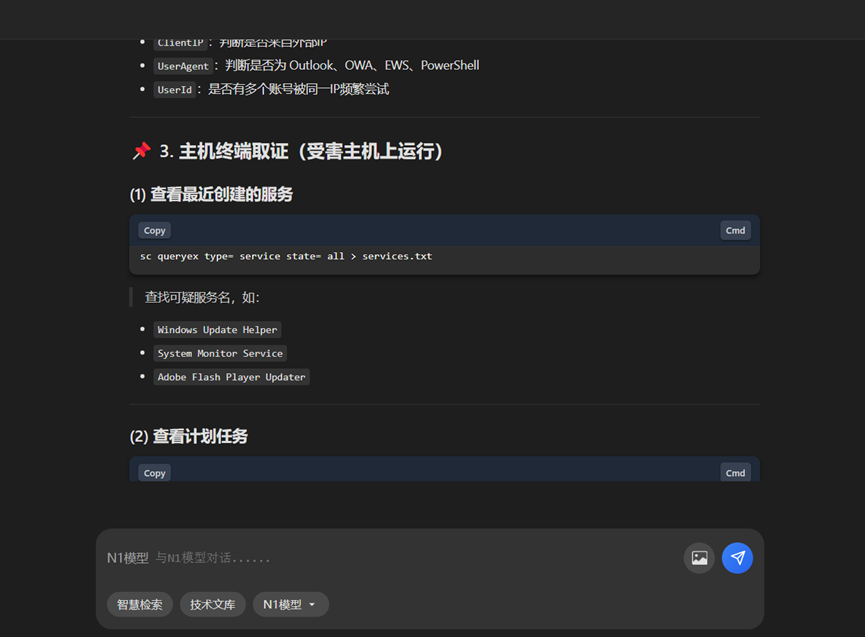Click the sc queryex command text
Image resolution: width=865 pixels, height=637 pixels.
[x=286, y=256]
